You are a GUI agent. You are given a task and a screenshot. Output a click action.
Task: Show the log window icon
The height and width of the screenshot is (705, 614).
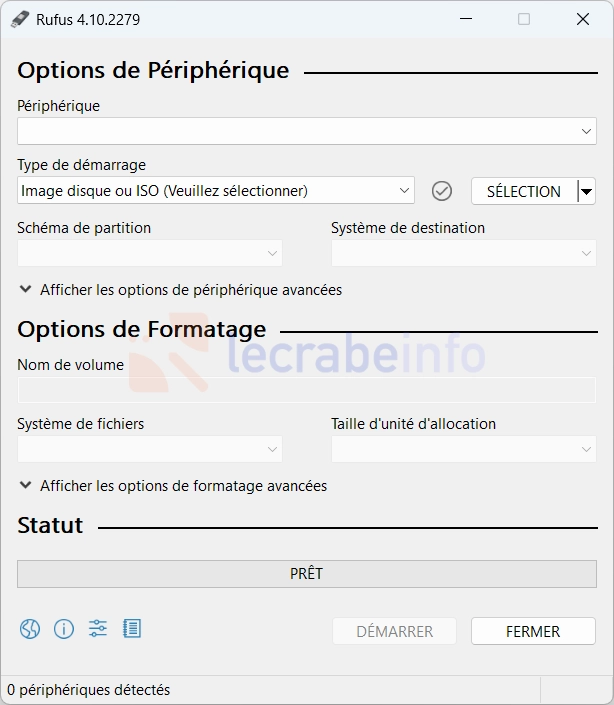tap(131, 629)
